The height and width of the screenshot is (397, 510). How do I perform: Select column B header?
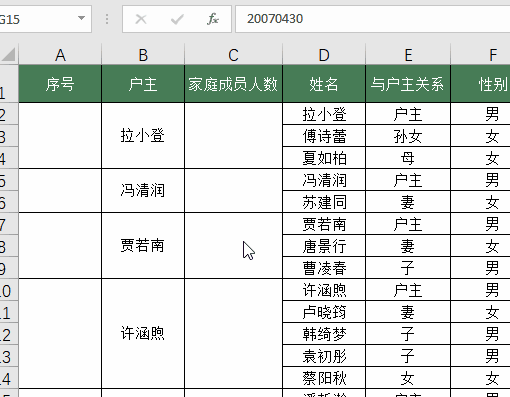143,54
